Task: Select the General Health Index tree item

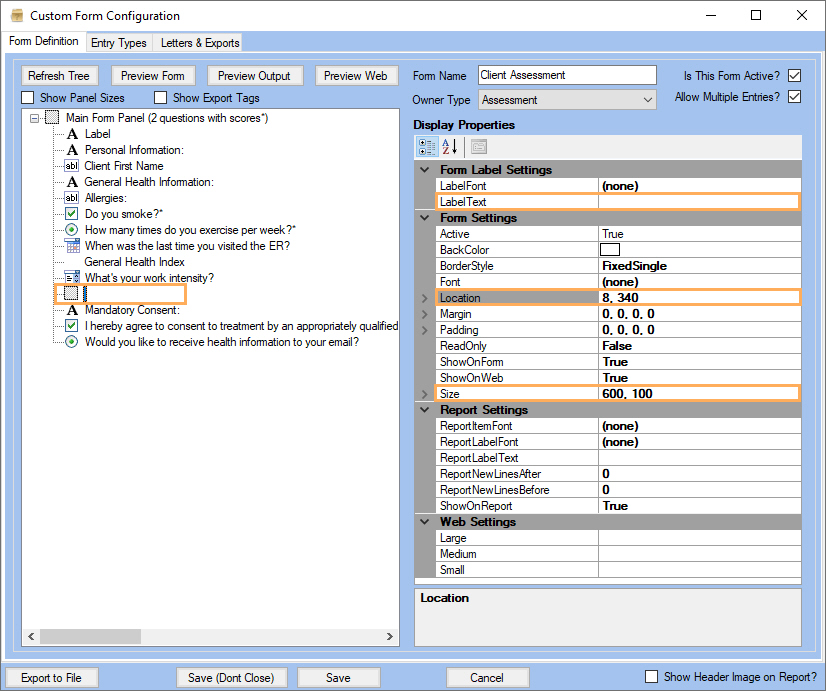Action: (x=135, y=262)
